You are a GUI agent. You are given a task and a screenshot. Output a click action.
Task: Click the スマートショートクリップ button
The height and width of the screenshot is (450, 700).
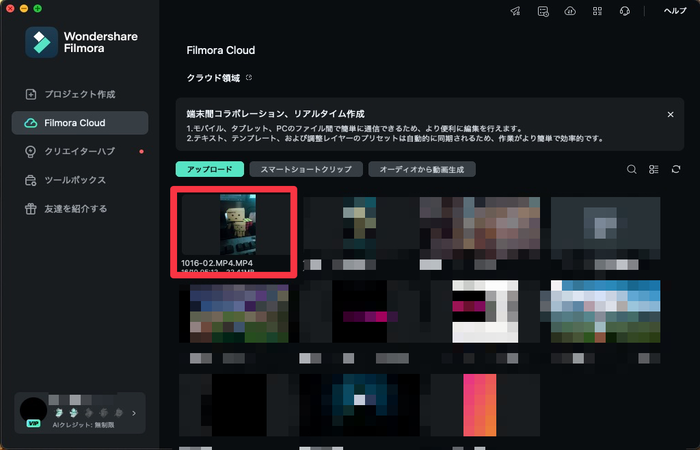305,170
